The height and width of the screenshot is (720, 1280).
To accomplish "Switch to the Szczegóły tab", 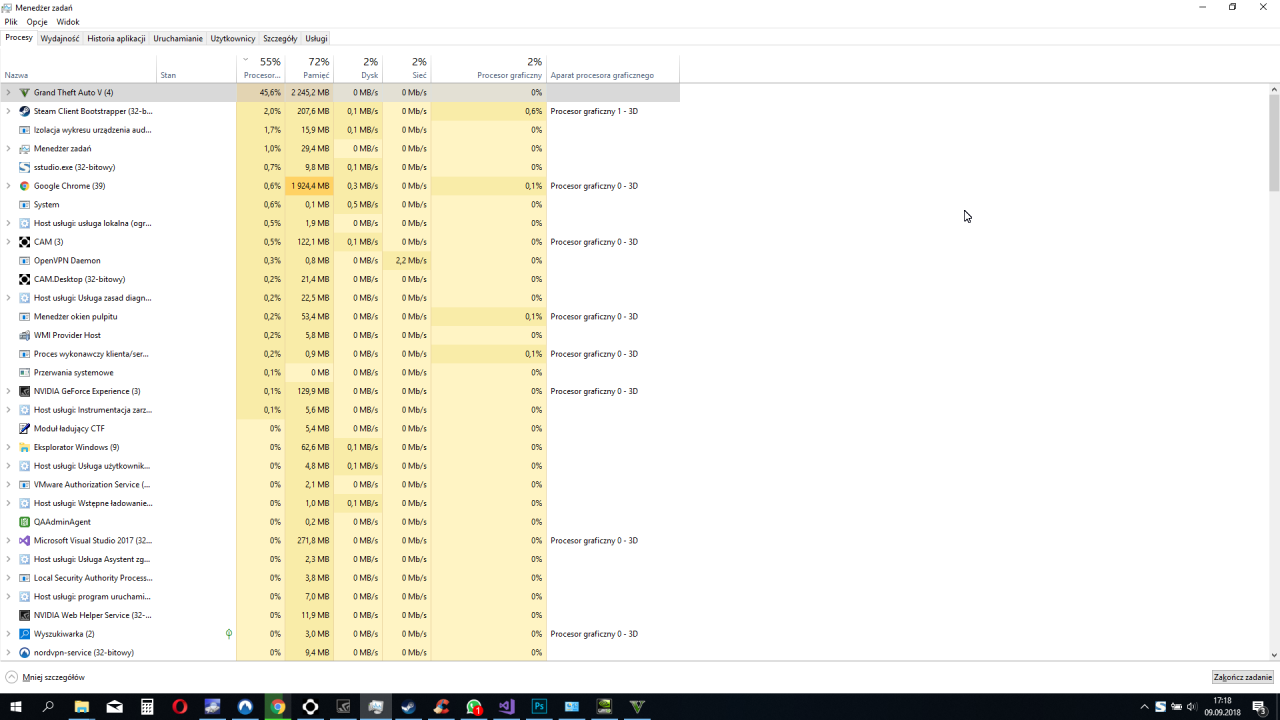I will coord(280,39).
